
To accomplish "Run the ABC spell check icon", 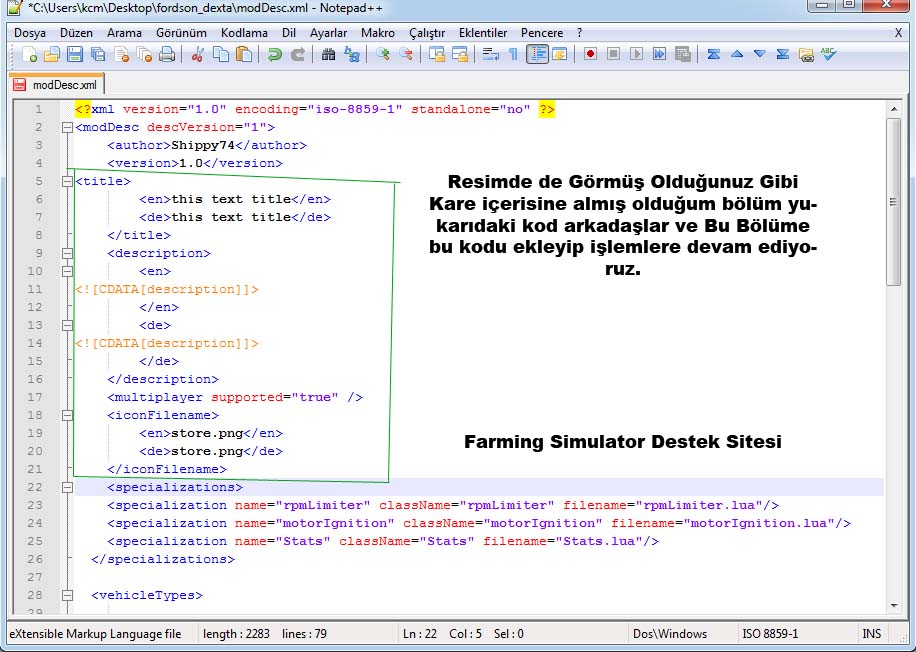I will click(x=829, y=54).
